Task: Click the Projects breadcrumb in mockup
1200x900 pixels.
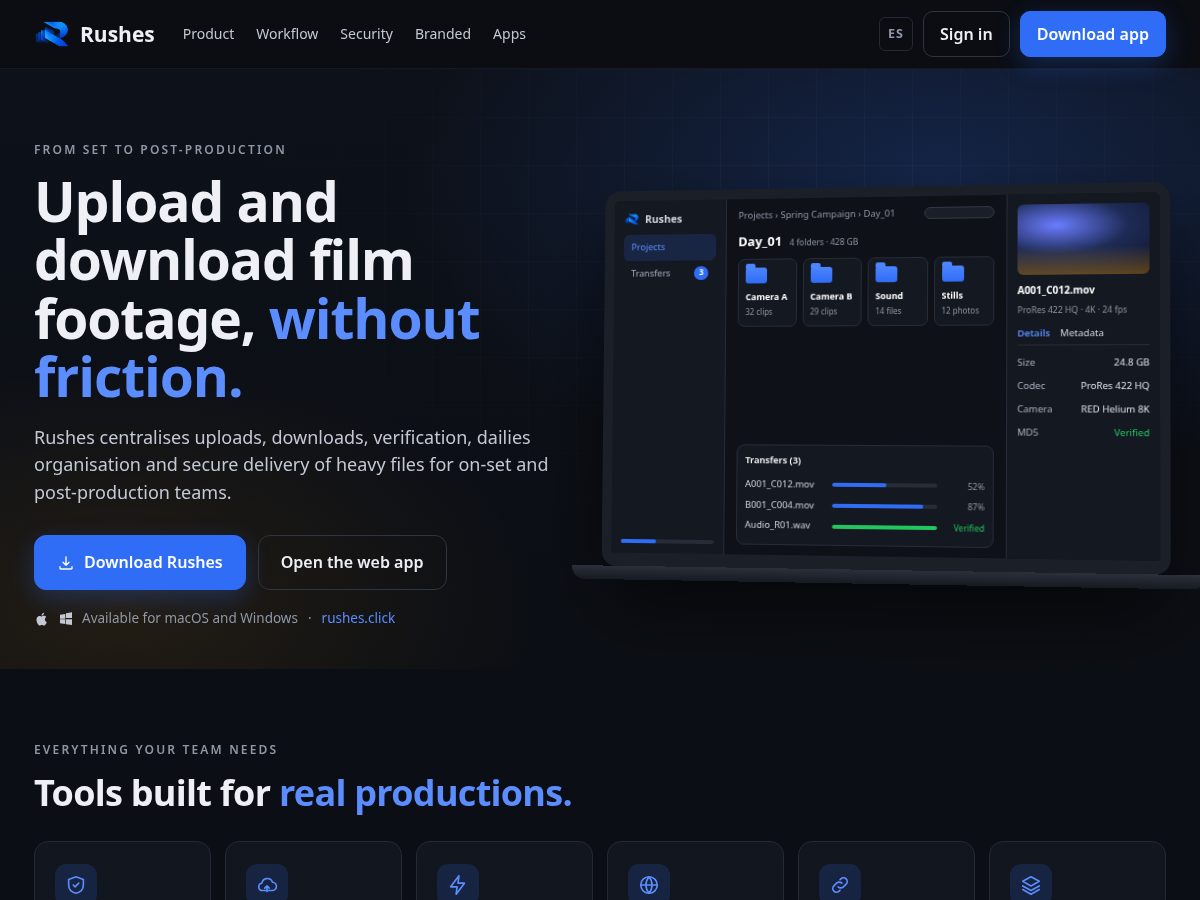Action: point(755,214)
